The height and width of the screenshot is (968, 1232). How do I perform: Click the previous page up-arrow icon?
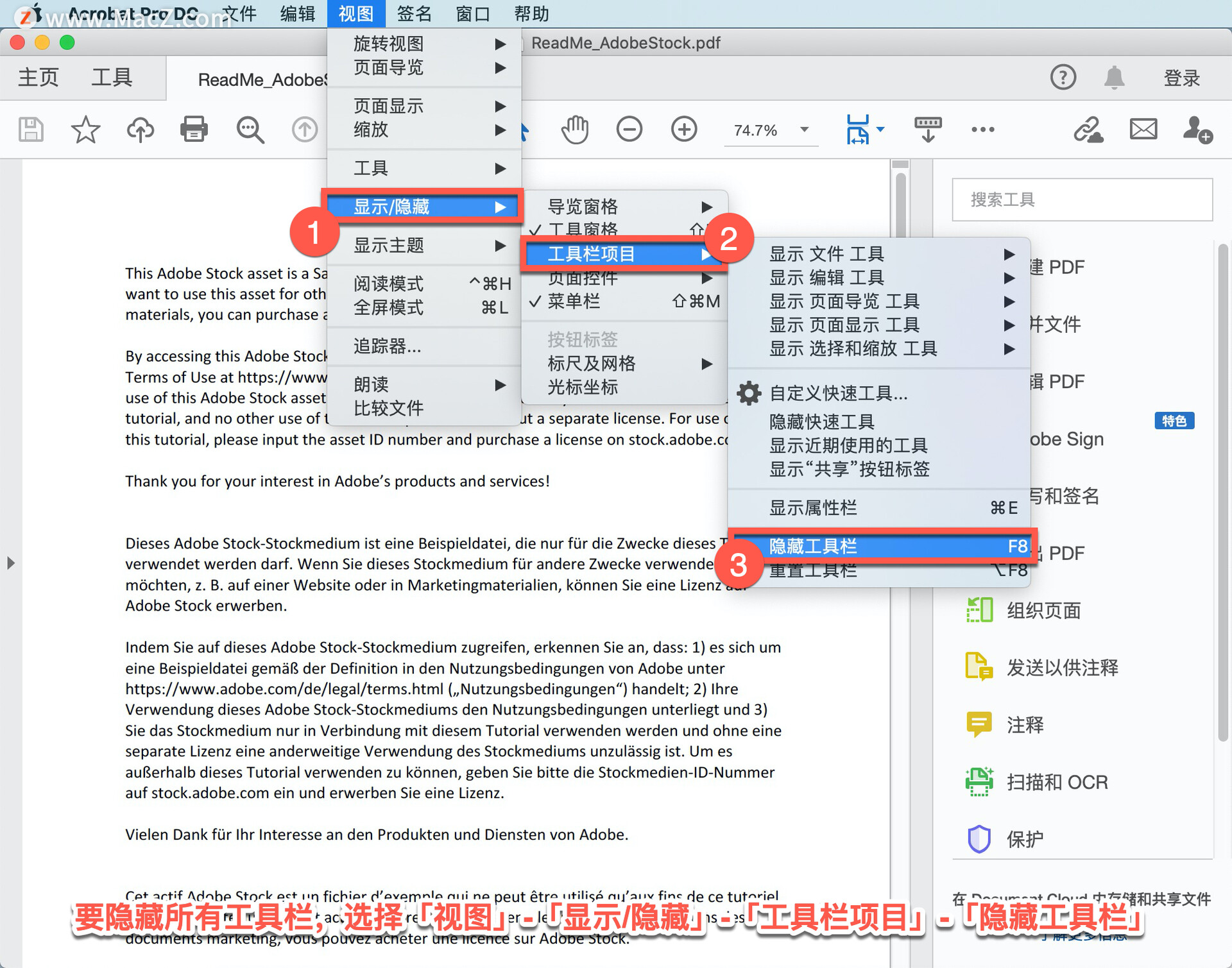click(x=305, y=130)
